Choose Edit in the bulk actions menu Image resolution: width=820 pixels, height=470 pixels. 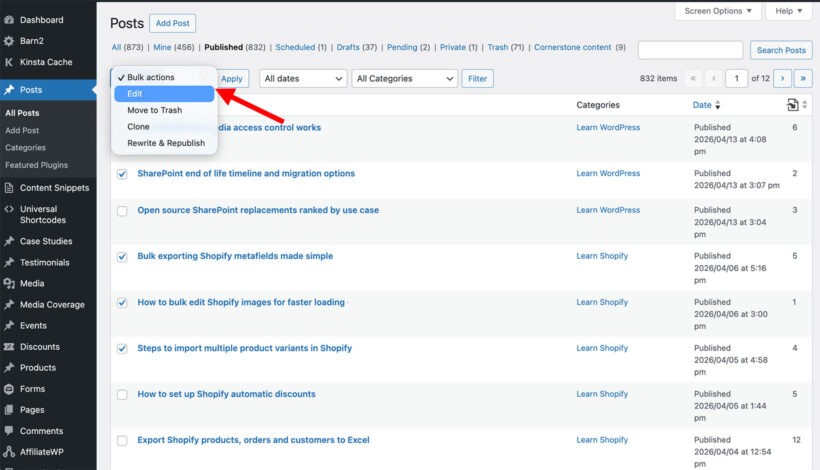(164, 94)
